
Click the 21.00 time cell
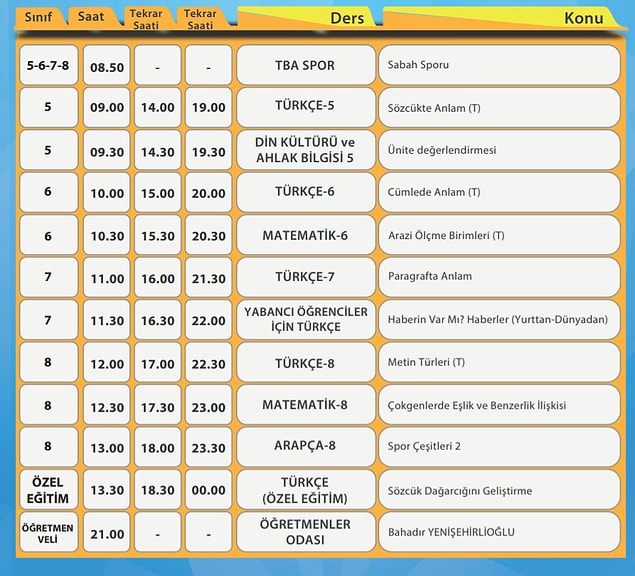[107, 532]
